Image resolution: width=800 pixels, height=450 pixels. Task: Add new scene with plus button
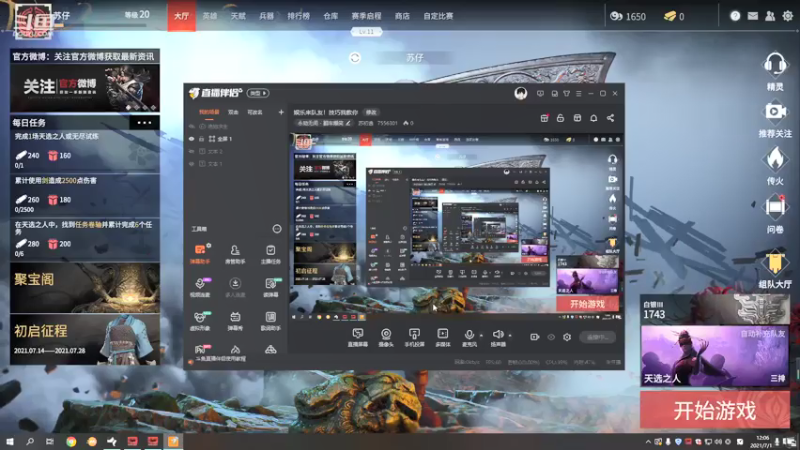[x=281, y=112]
